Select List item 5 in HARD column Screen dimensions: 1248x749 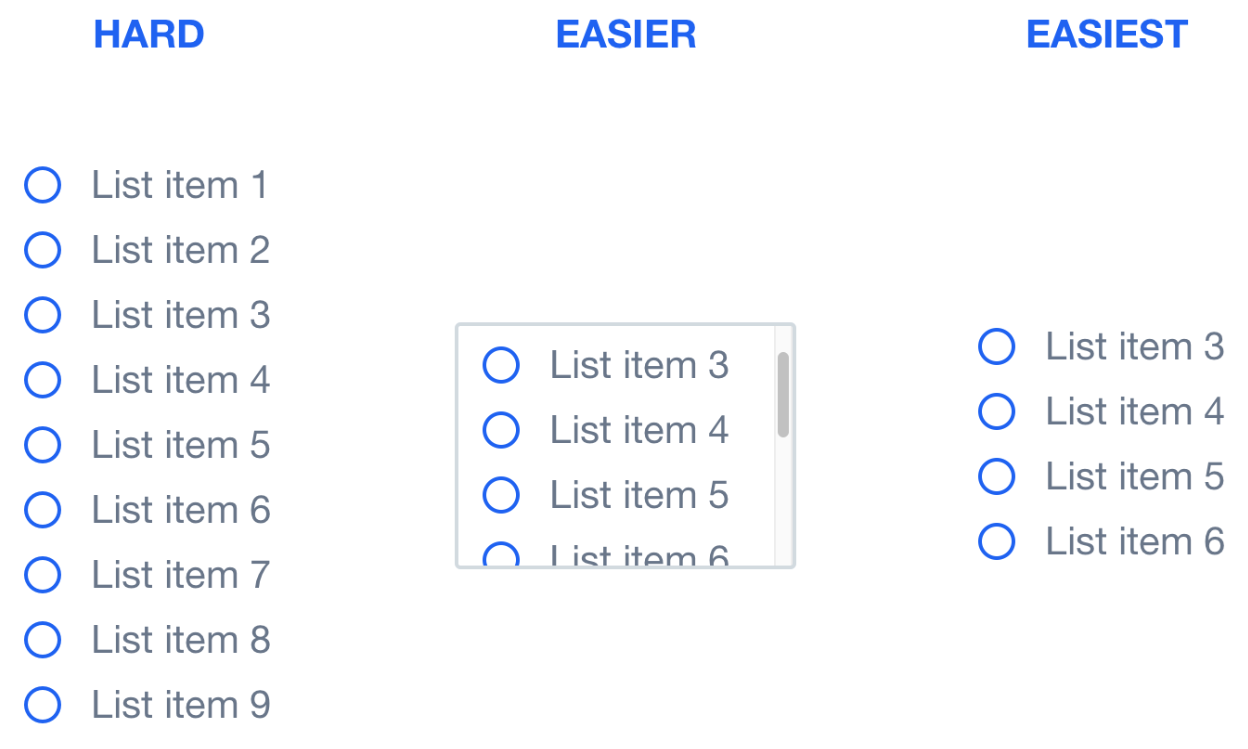[x=43, y=445]
